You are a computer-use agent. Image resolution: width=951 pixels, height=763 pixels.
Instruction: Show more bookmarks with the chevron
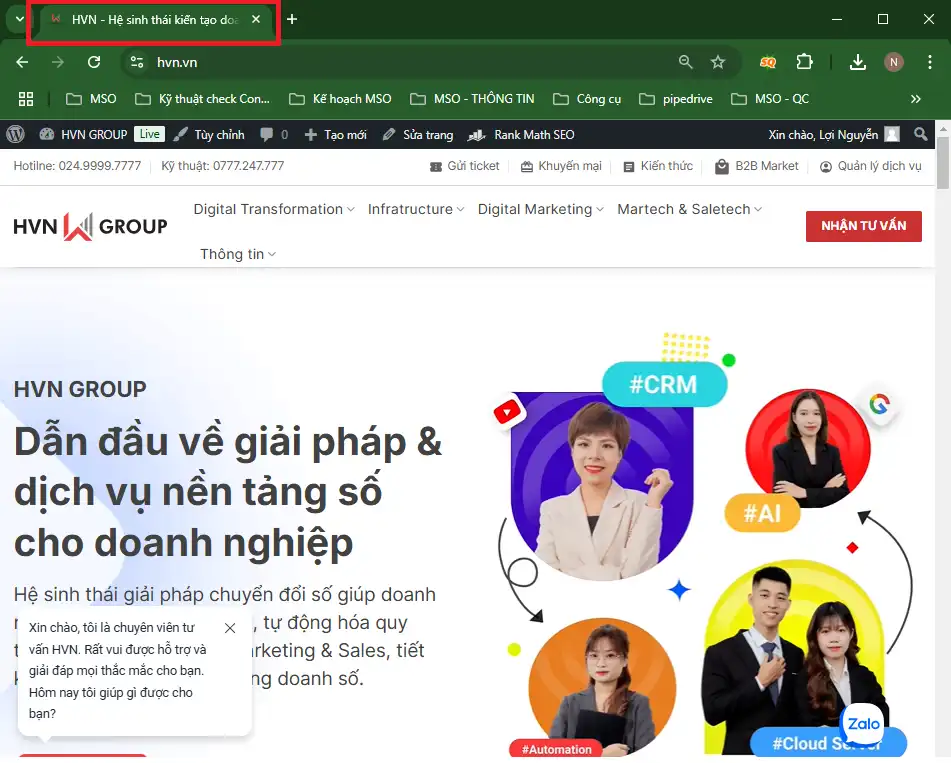915,99
